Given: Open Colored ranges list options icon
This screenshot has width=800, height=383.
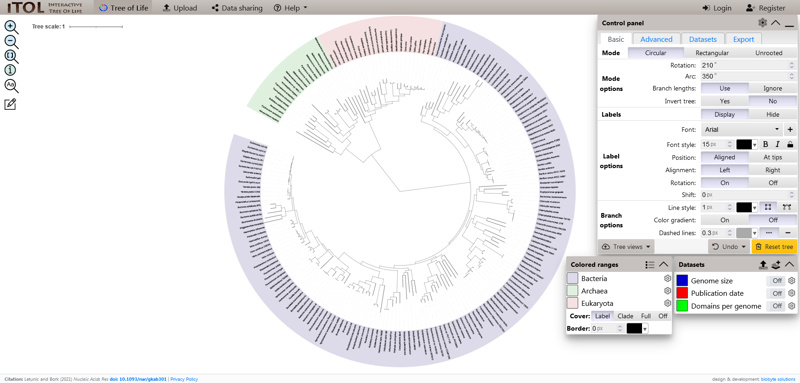Looking at the screenshot, I should 649,265.
